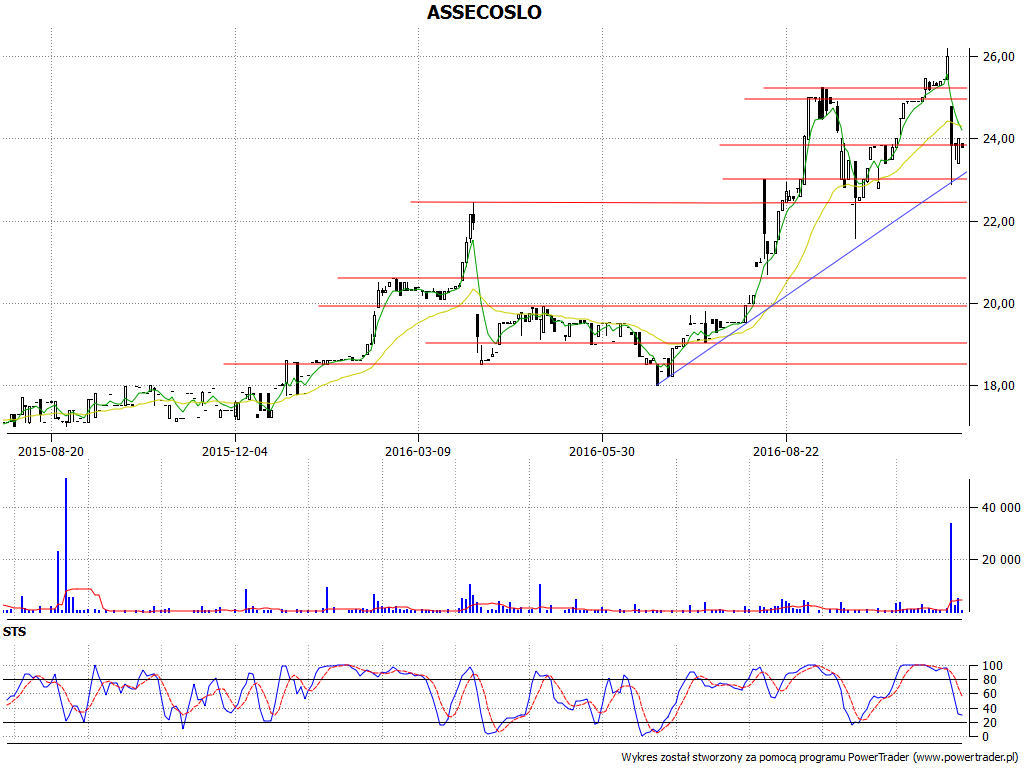Image resolution: width=1024 pixels, height=768 pixels.
Task: Click the 0 level on STS axis
Action: [x=985, y=737]
